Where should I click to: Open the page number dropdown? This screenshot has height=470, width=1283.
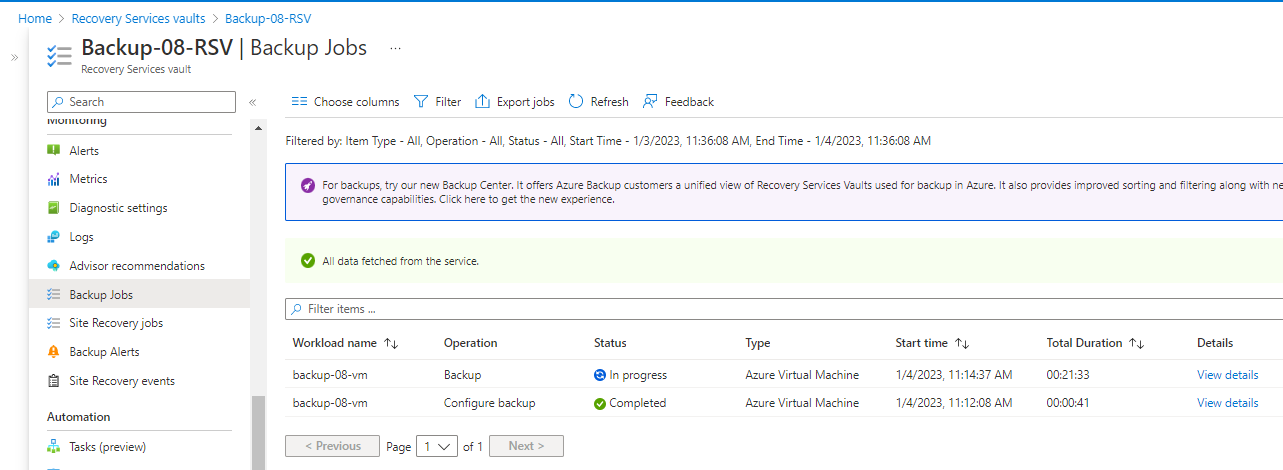(x=438, y=446)
